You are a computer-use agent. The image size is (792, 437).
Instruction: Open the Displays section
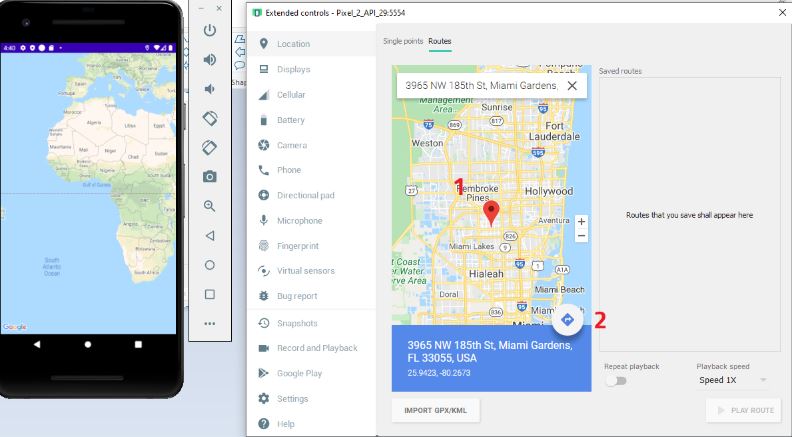[x=311, y=69]
